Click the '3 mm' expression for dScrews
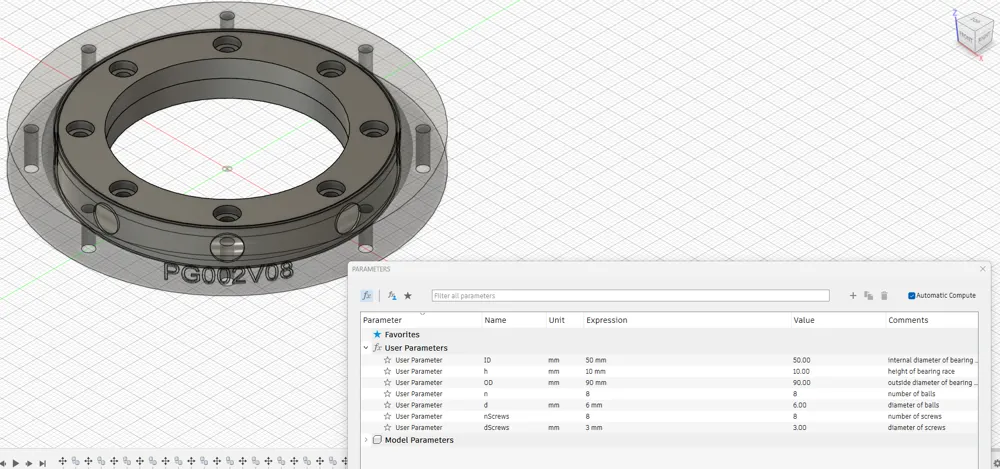 (x=594, y=428)
